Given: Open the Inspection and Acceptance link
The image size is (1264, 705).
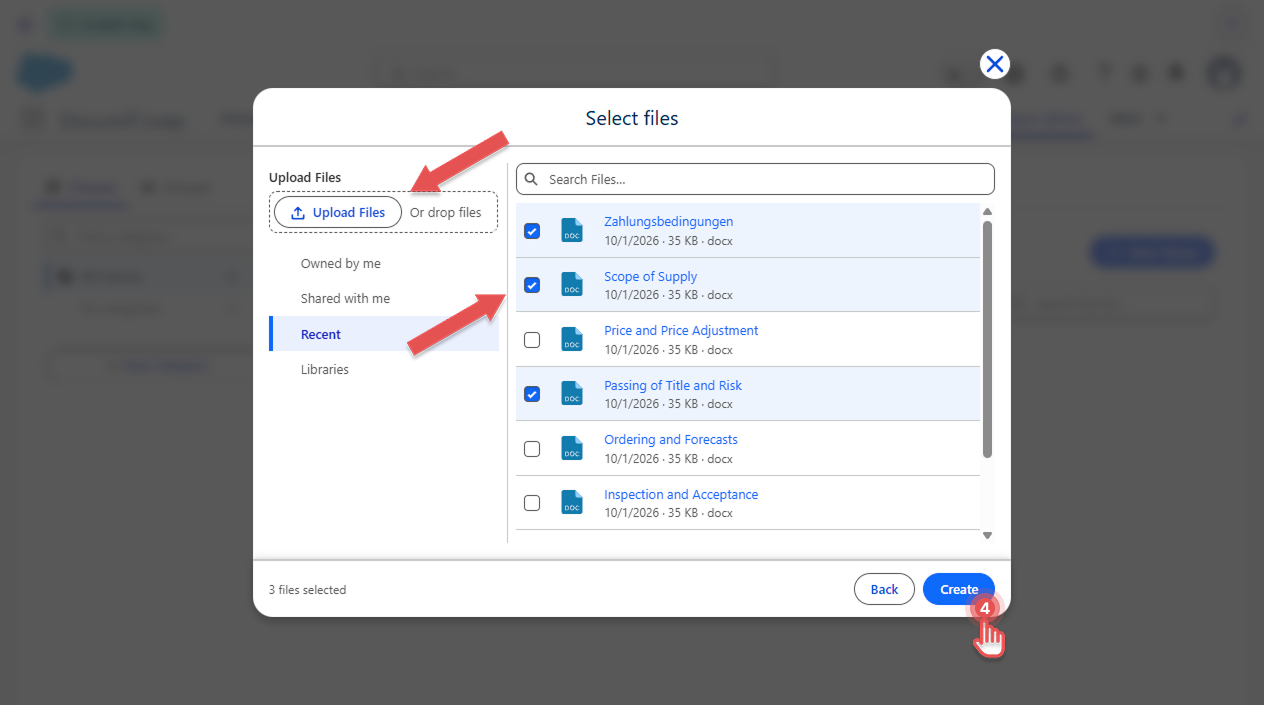Looking at the screenshot, I should 681,495.
